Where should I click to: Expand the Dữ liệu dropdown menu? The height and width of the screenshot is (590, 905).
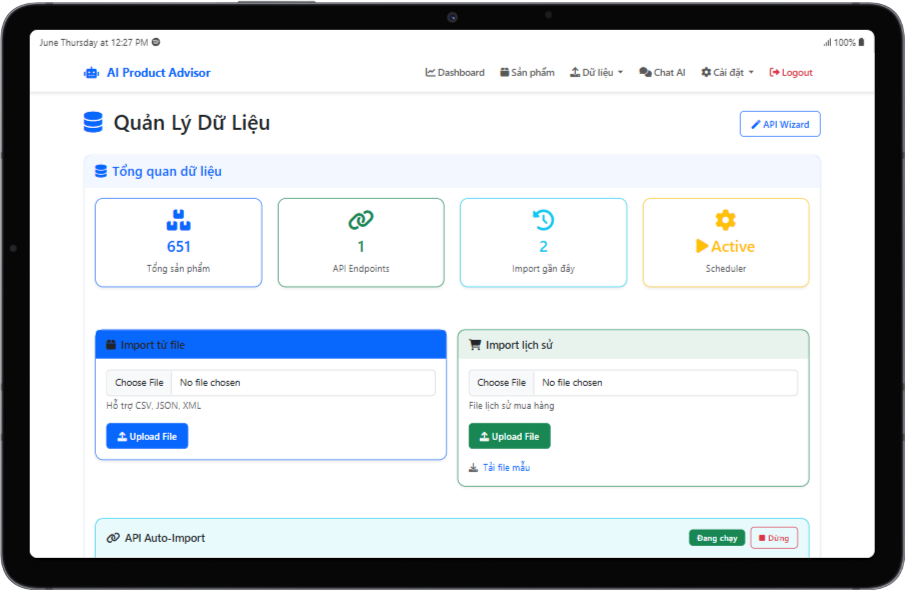(x=597, y=73)
